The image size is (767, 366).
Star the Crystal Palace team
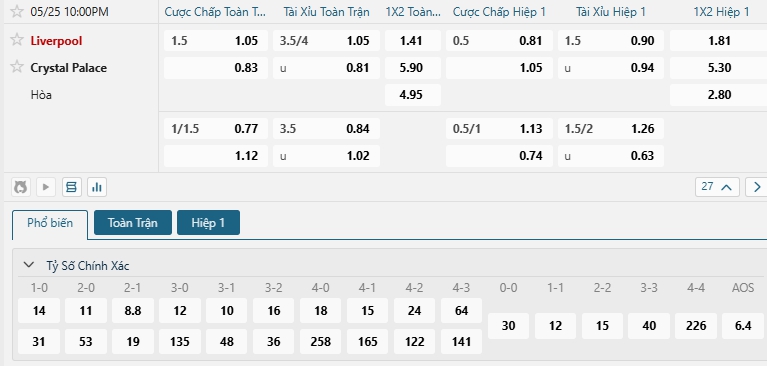click(x=17, y=67)
